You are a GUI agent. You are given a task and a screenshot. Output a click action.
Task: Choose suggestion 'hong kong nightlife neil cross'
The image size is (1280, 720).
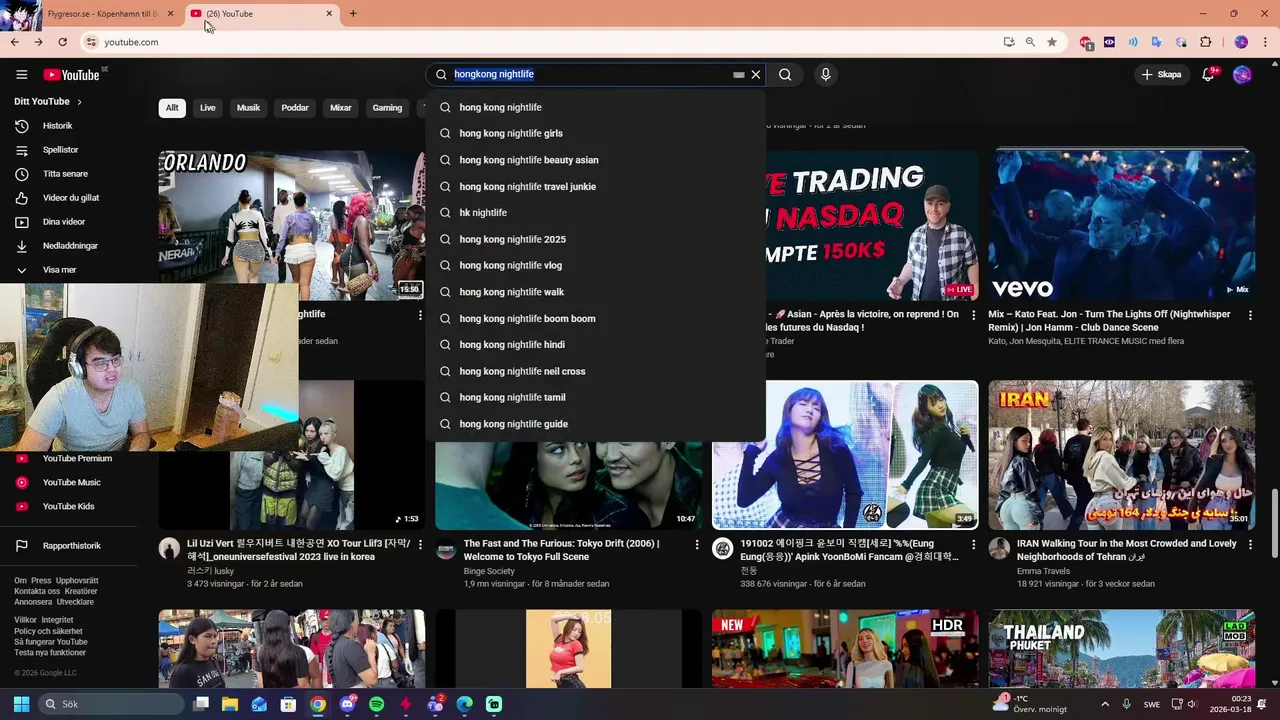click(595, 372)
